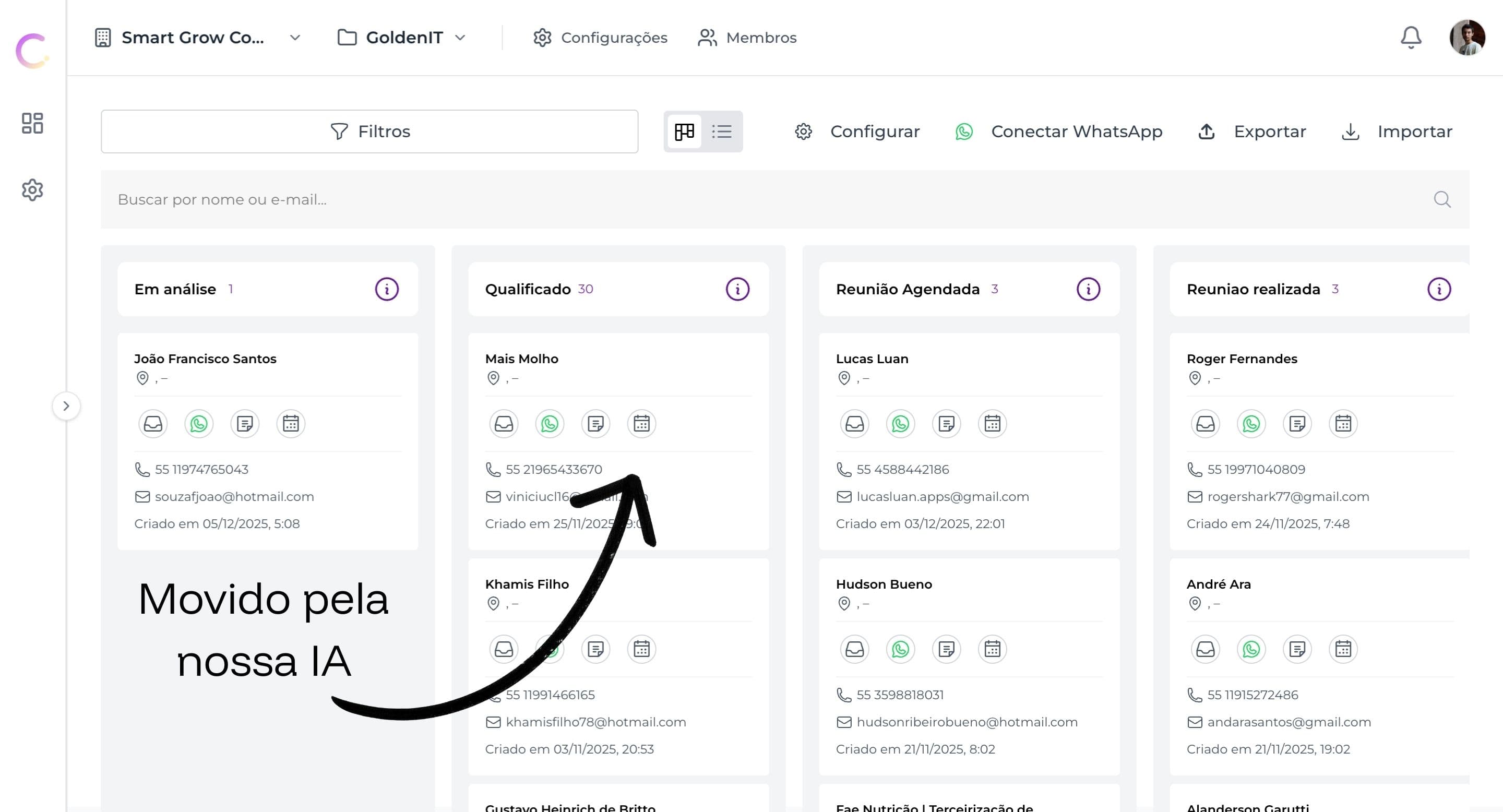Open inbox icon on Roger Fernandes card

tap(1205, 424)
